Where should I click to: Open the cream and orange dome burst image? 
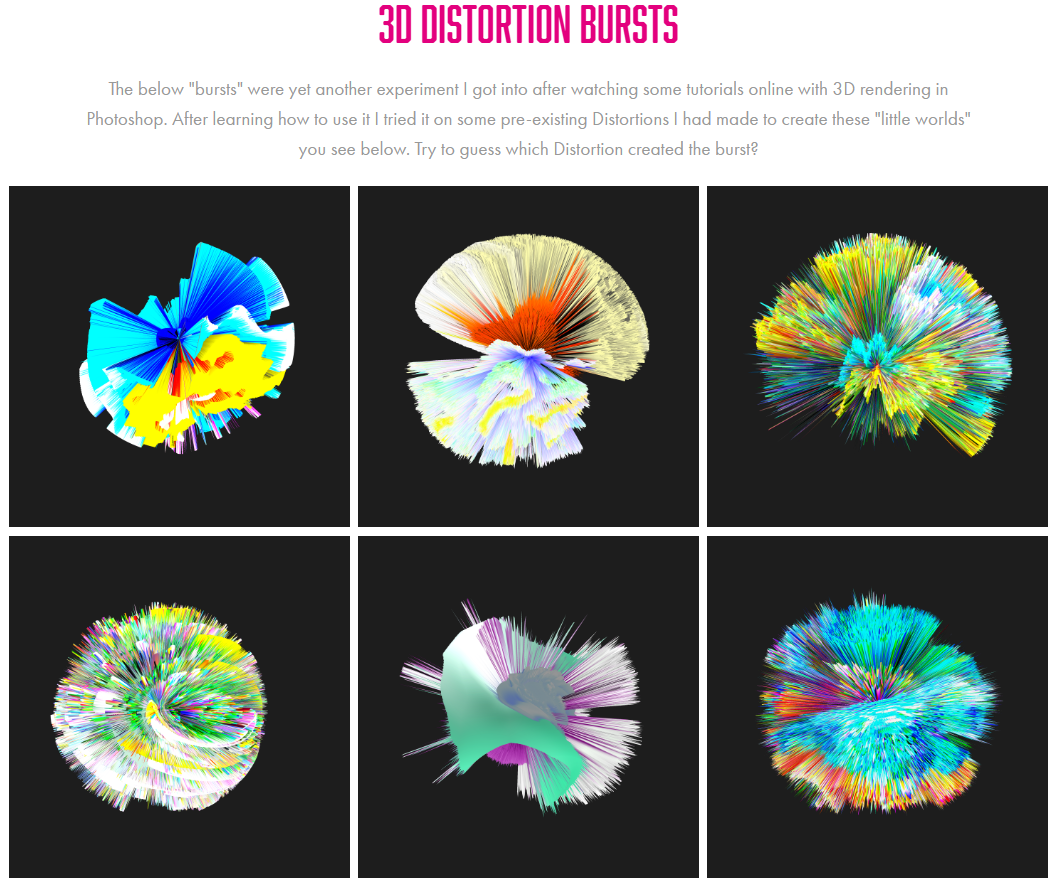tap(528, 356)
